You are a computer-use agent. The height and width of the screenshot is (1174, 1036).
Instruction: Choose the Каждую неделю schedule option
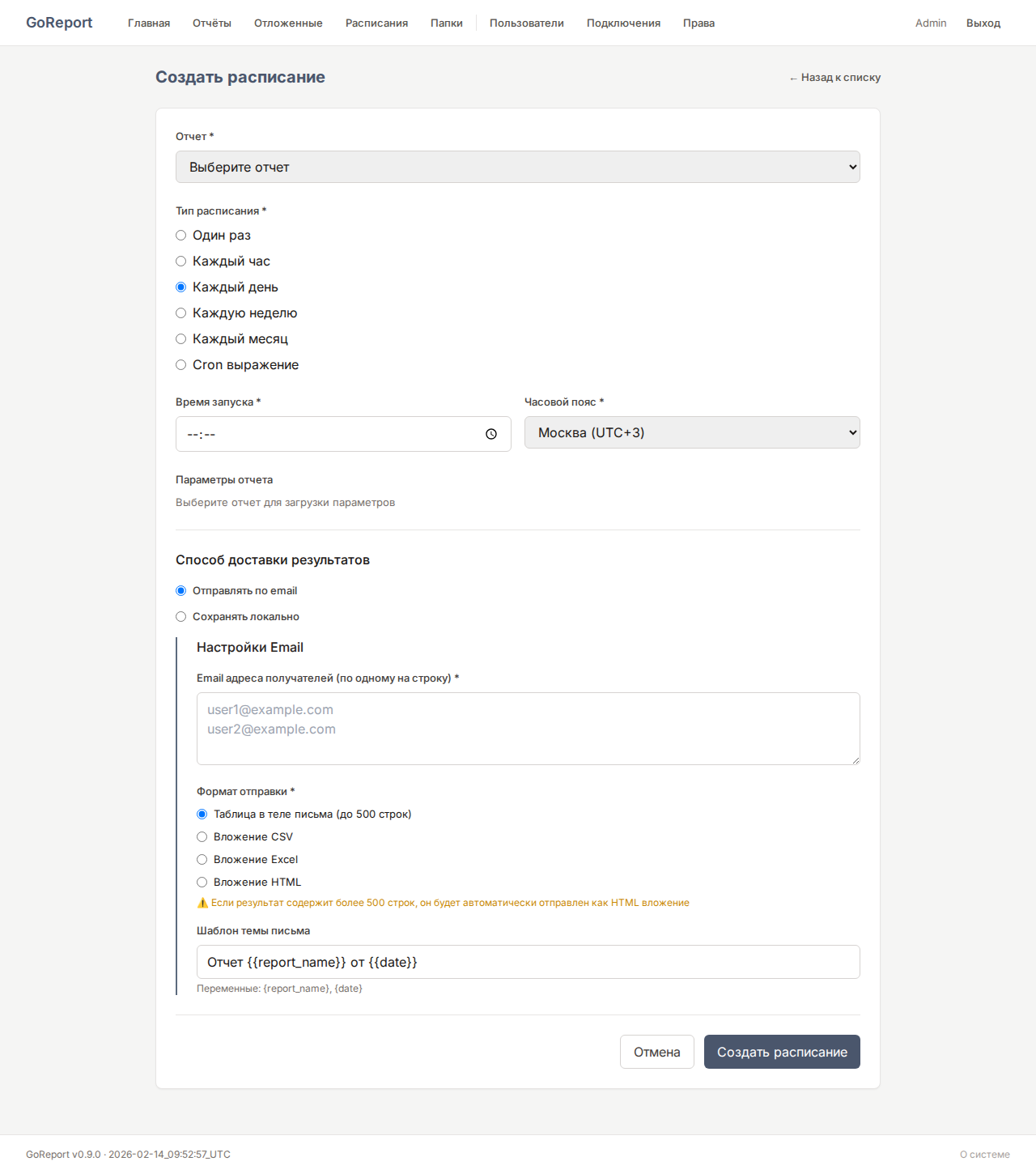(181, 313)
